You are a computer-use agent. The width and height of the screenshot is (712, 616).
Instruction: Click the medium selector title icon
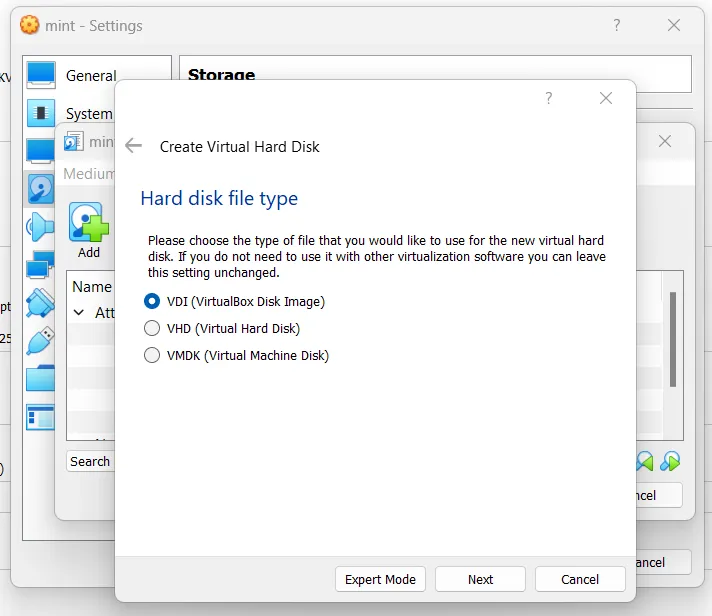coord(74,141)
